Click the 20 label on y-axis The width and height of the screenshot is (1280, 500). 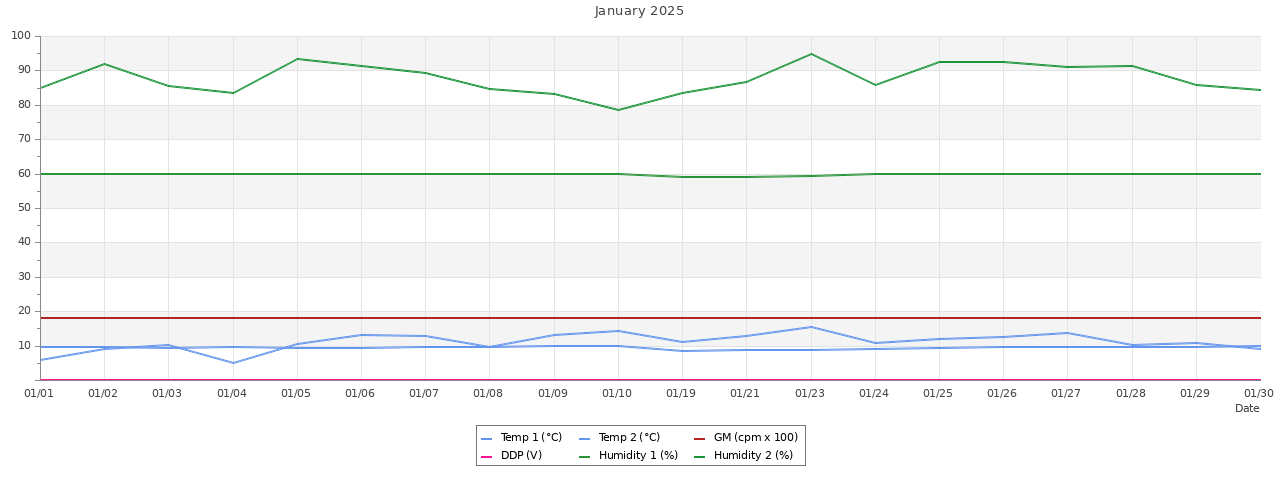[24, 311]
